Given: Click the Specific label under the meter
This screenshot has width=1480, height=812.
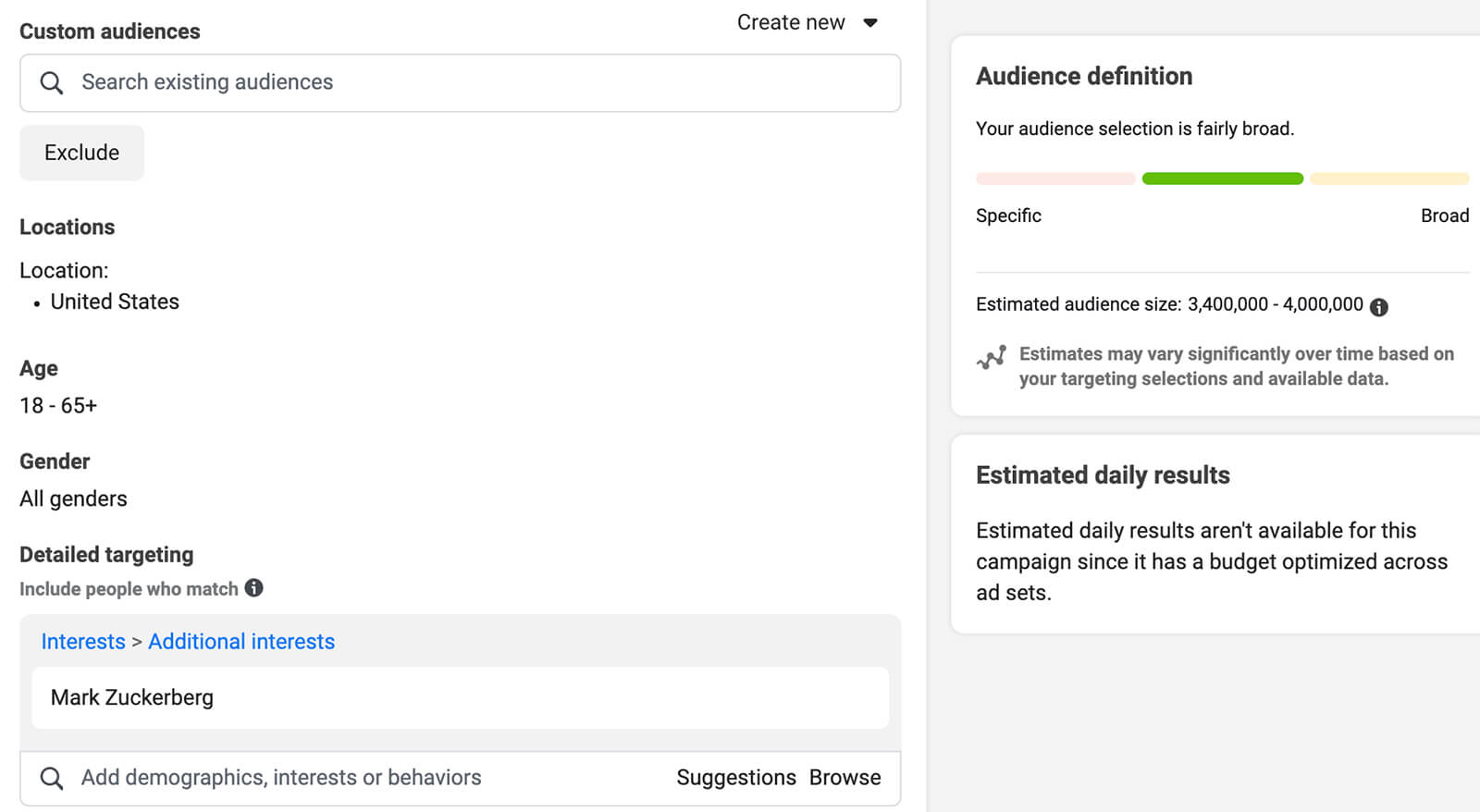Looking at the screenshot, I should point(1008,215).
